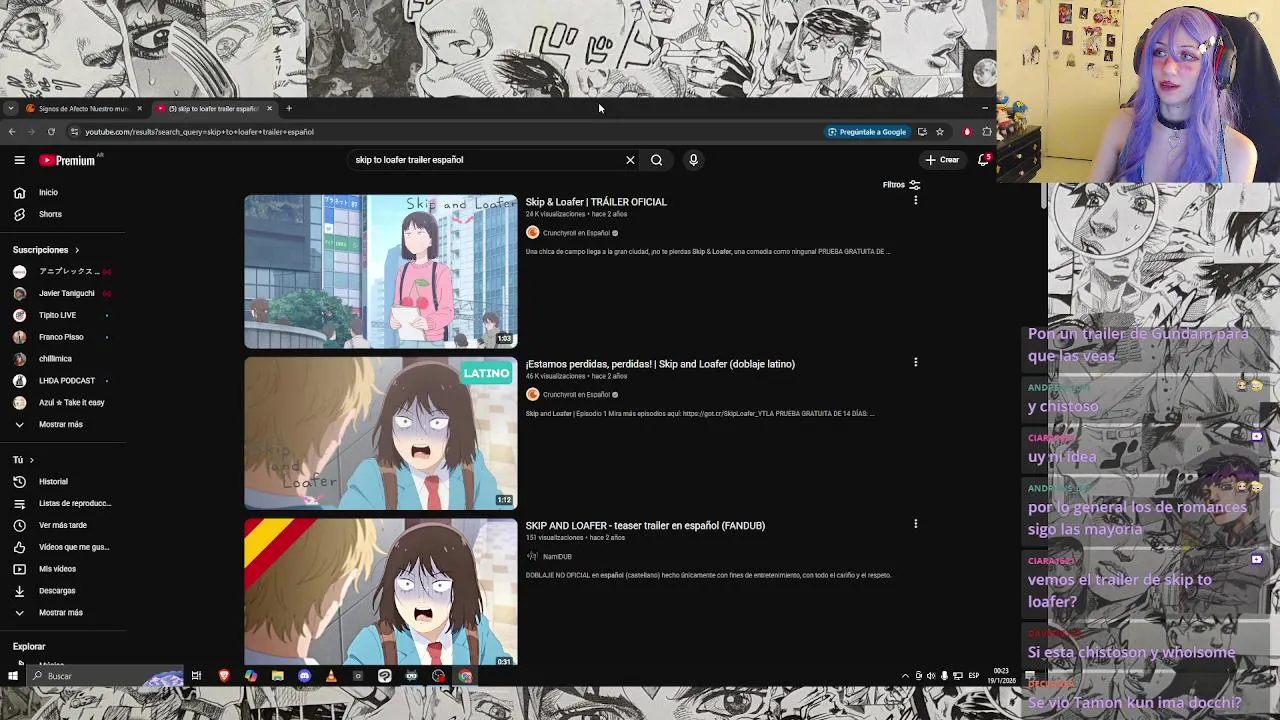1280x720 pixels.
Task: Open SKIP AND LOAFER teaser trailer title
Action: [x=645, y=525]
